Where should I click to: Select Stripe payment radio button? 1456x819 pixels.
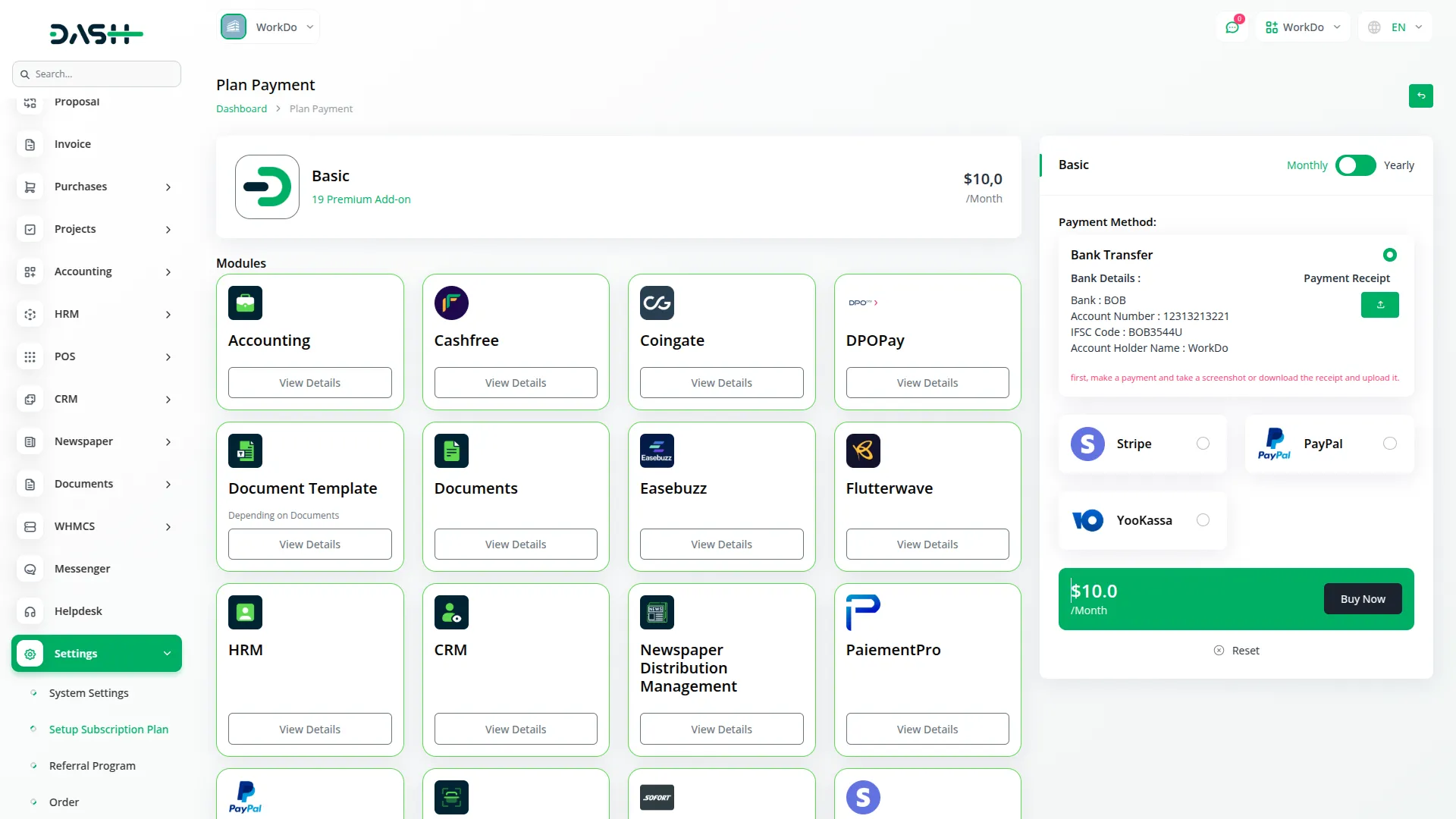click(1203, 444)
